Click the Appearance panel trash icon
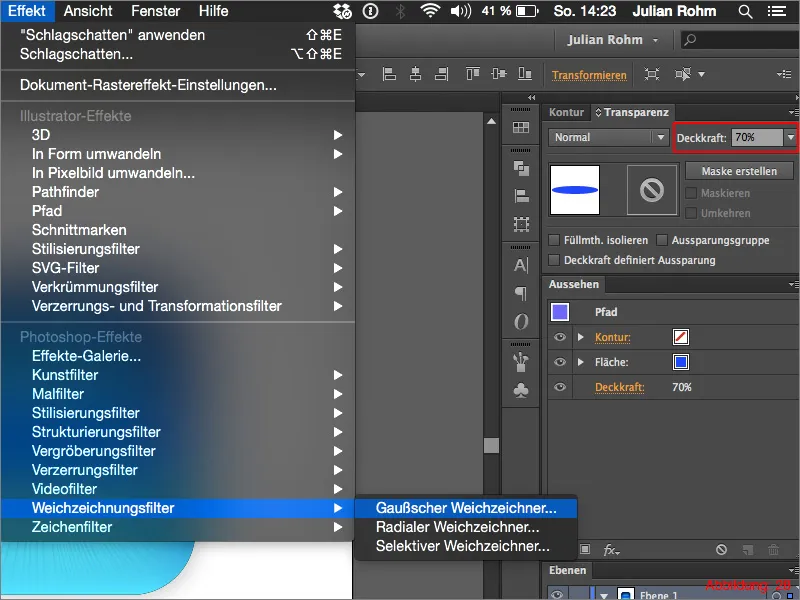 [773, 549]
